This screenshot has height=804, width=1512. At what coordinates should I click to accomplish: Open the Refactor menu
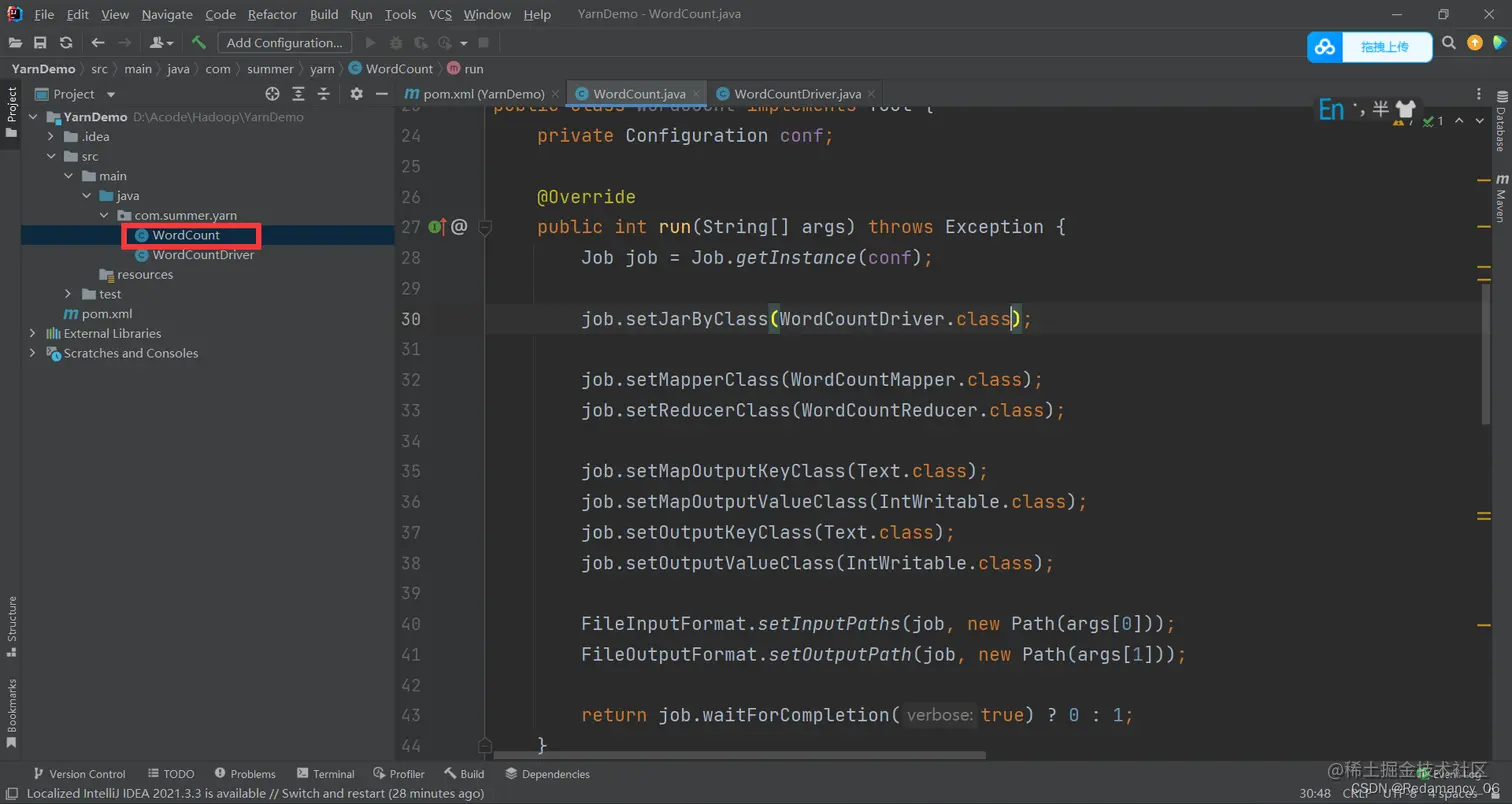(272, 15)
